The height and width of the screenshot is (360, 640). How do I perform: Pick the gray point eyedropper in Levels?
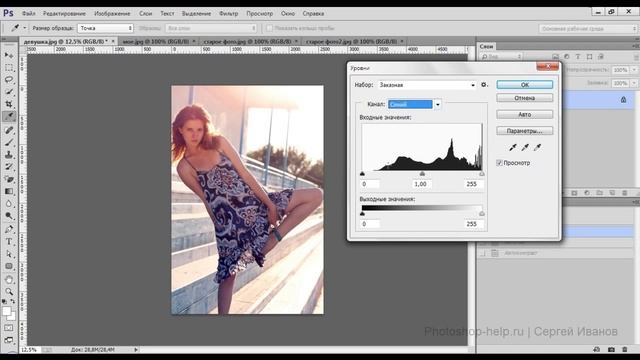(525, 147)
